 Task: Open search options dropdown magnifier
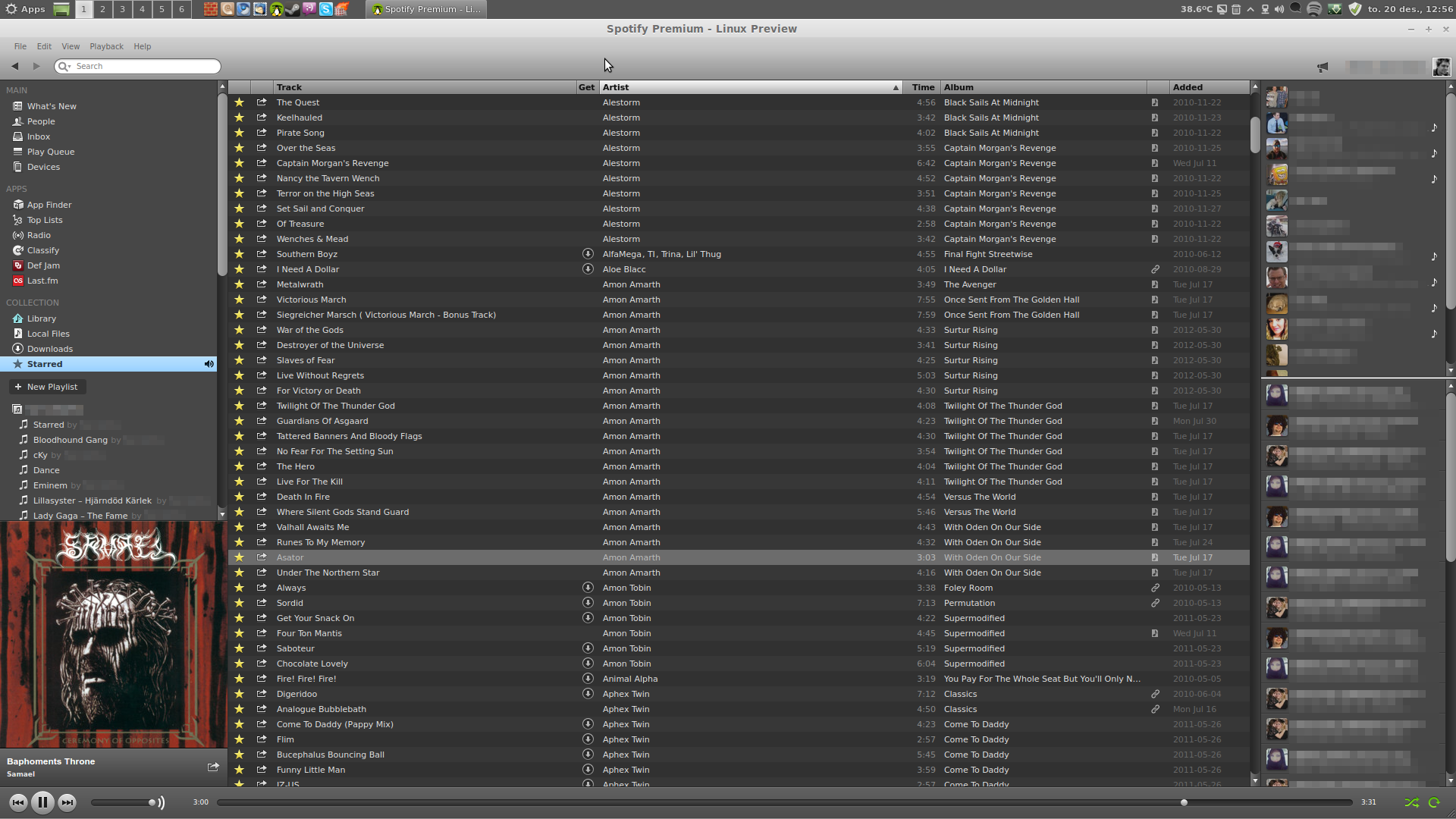[x=64, y=67]
